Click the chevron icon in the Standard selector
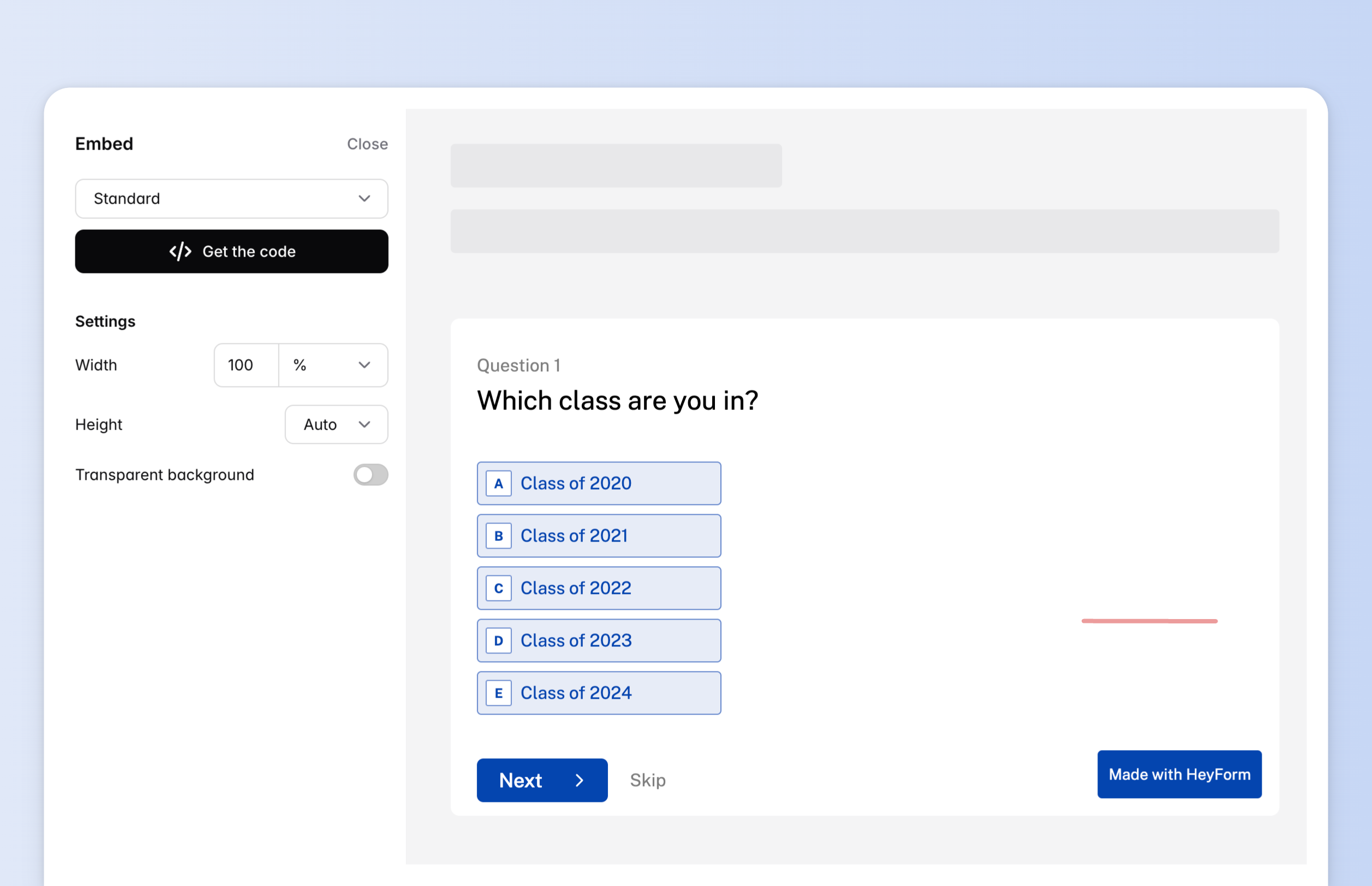Viewport: 1372px width, 886px height. (x=364, y=199)
